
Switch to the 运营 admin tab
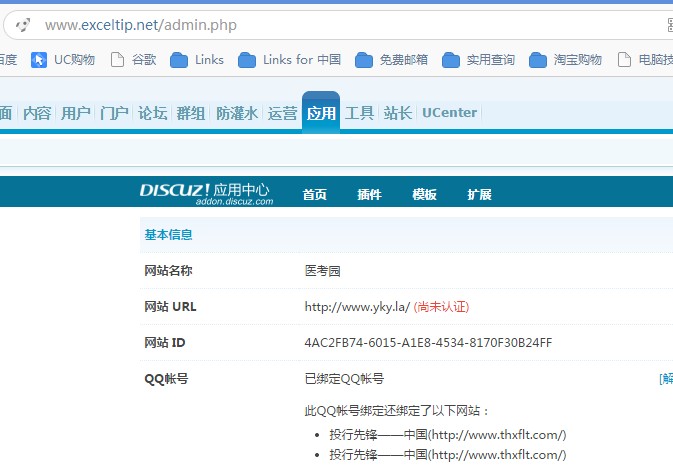point(282,113)
